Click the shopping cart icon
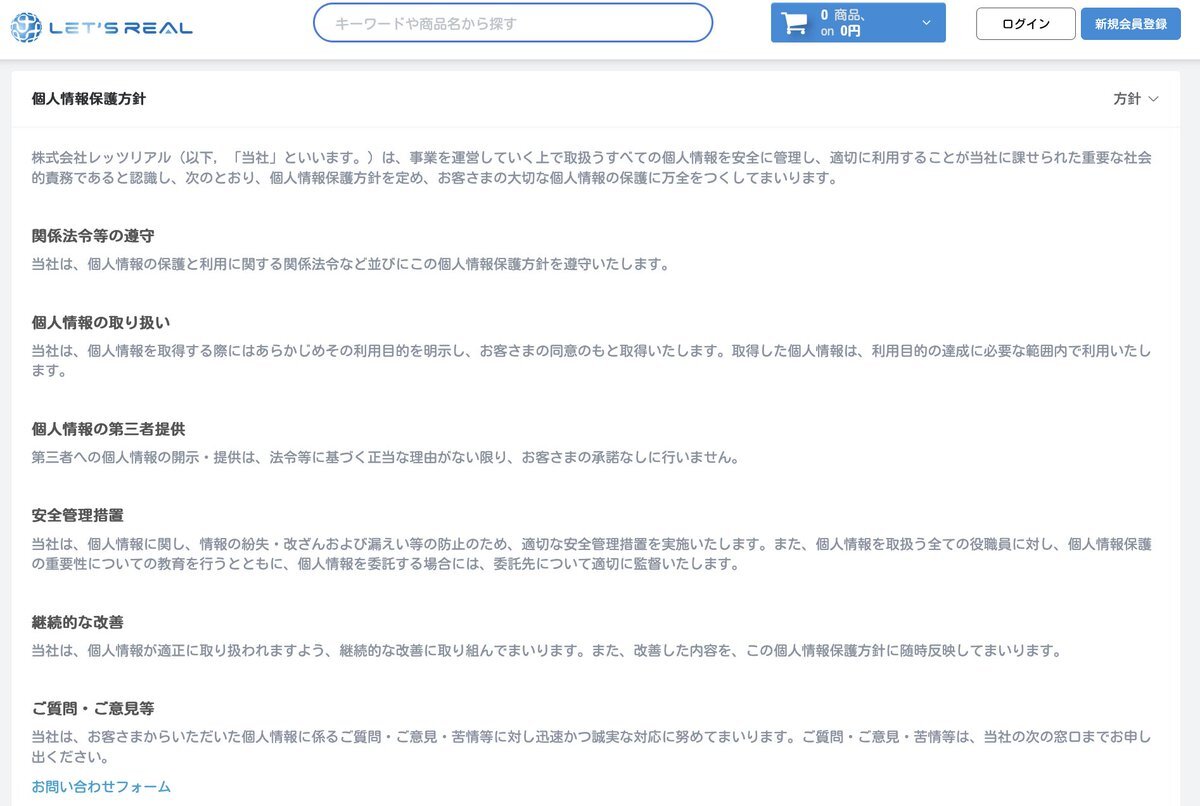Screen dimensions: 1200x806 (794, 23)
